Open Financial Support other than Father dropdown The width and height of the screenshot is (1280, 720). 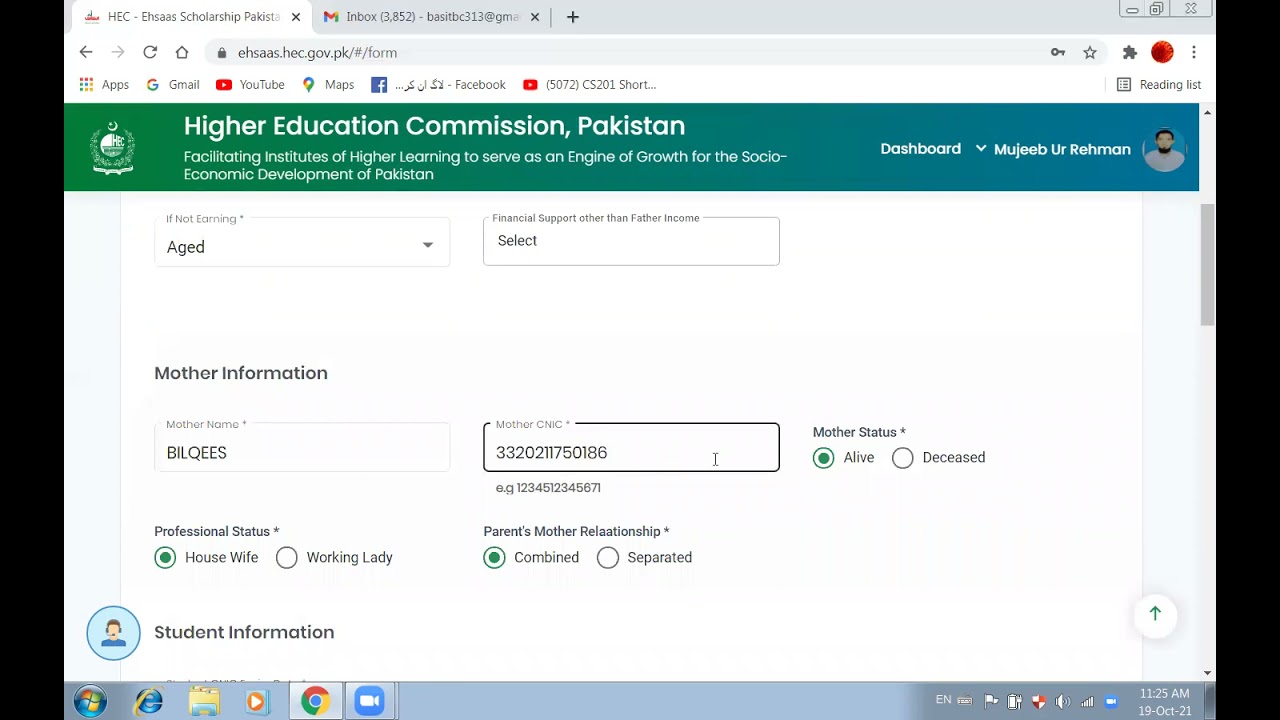pos(631,241)
